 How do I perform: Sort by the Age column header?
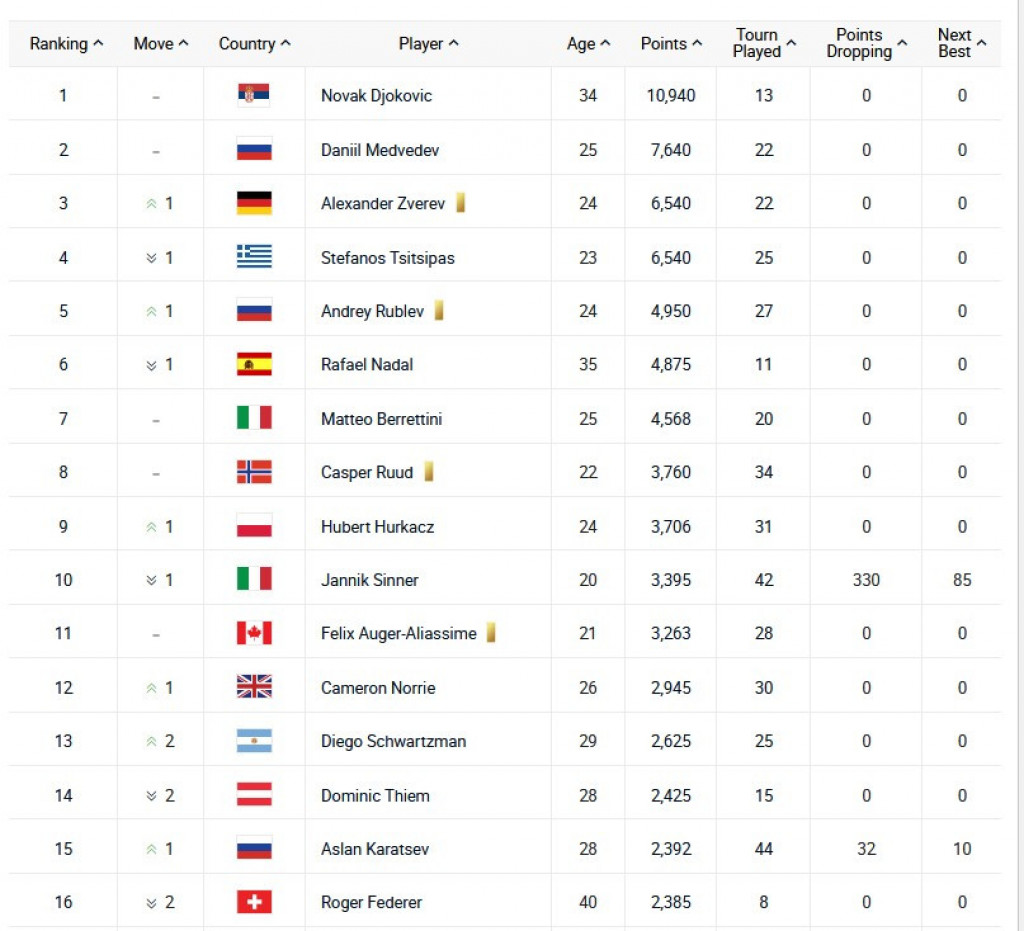pos(588,44)
